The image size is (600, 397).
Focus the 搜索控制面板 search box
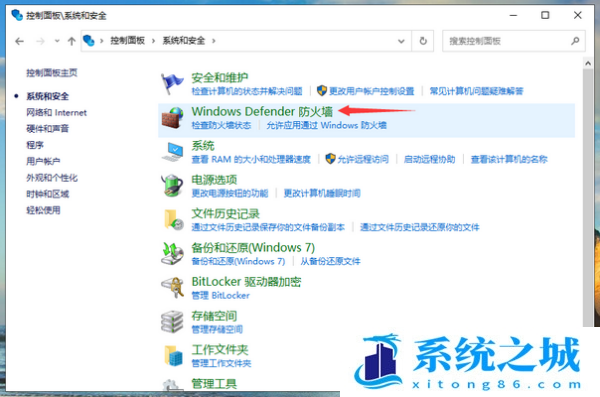point(514,41)
